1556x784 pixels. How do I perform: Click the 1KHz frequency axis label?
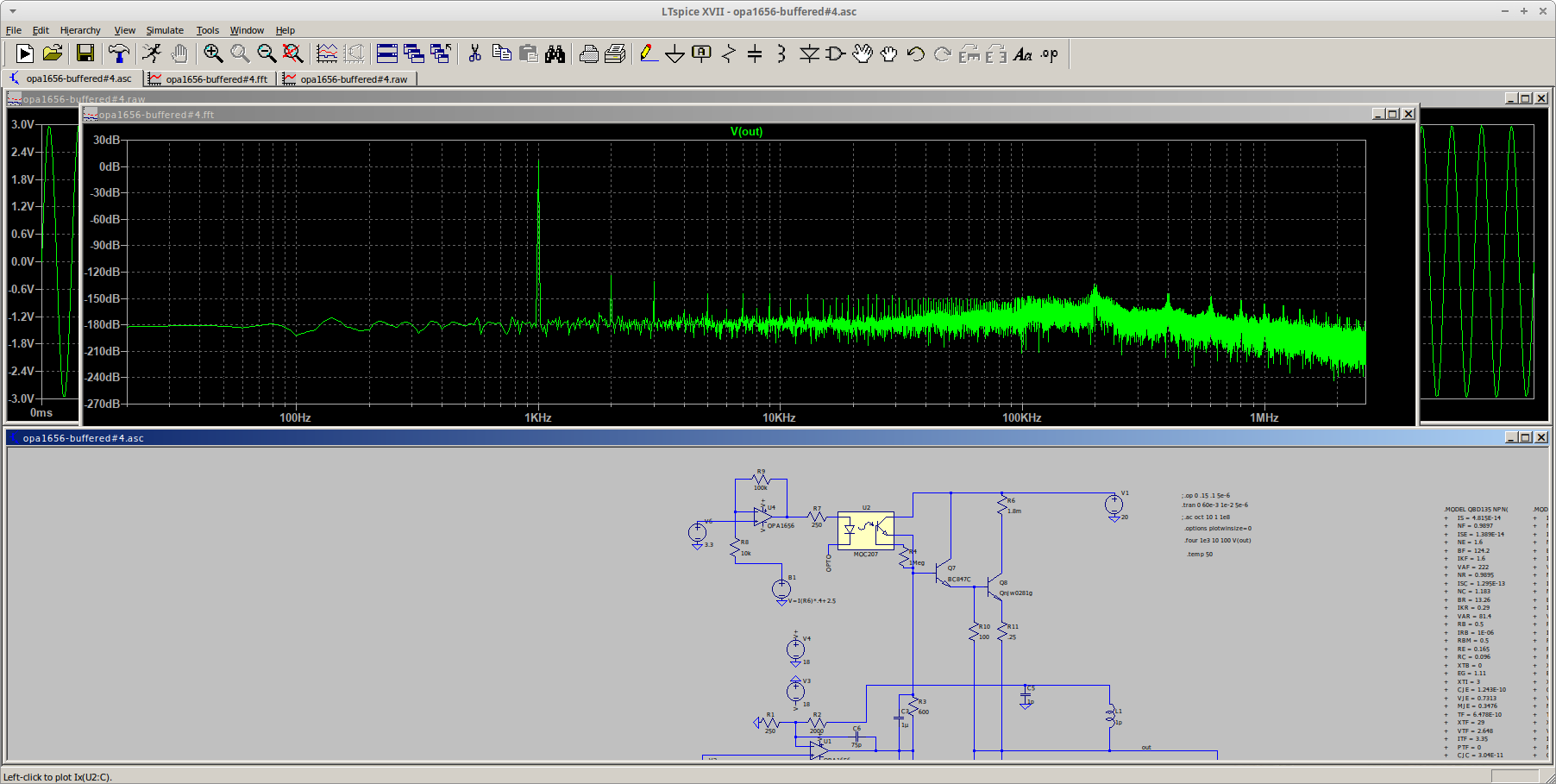538,417
